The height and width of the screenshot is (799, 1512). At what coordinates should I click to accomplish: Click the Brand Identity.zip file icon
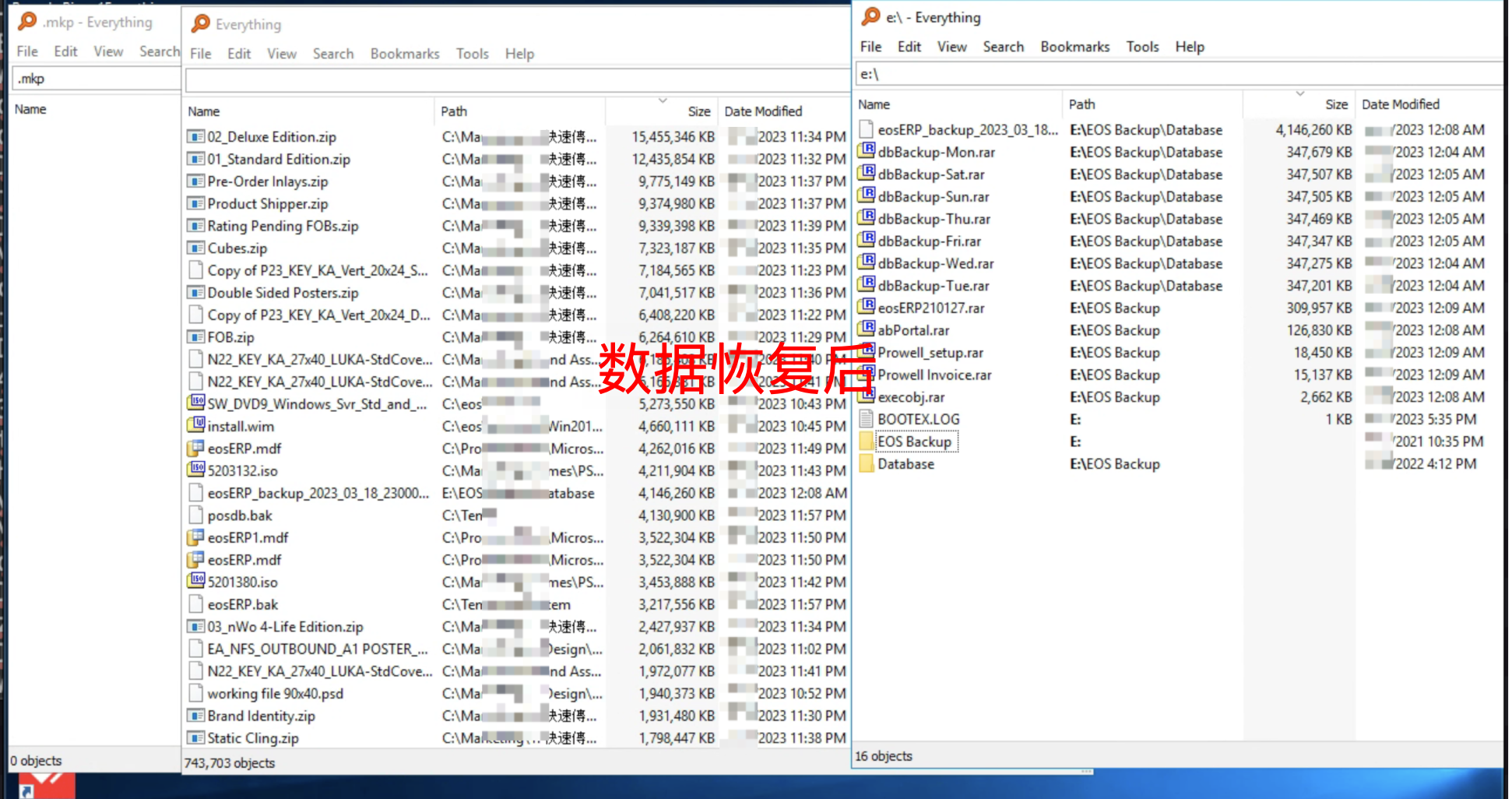coord(195,716)
